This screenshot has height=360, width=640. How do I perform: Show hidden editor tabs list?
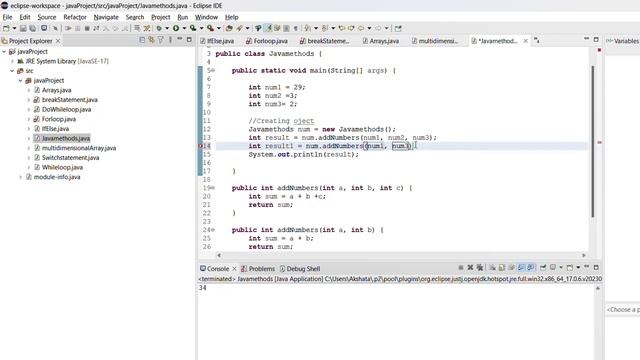tap(537, 40)
